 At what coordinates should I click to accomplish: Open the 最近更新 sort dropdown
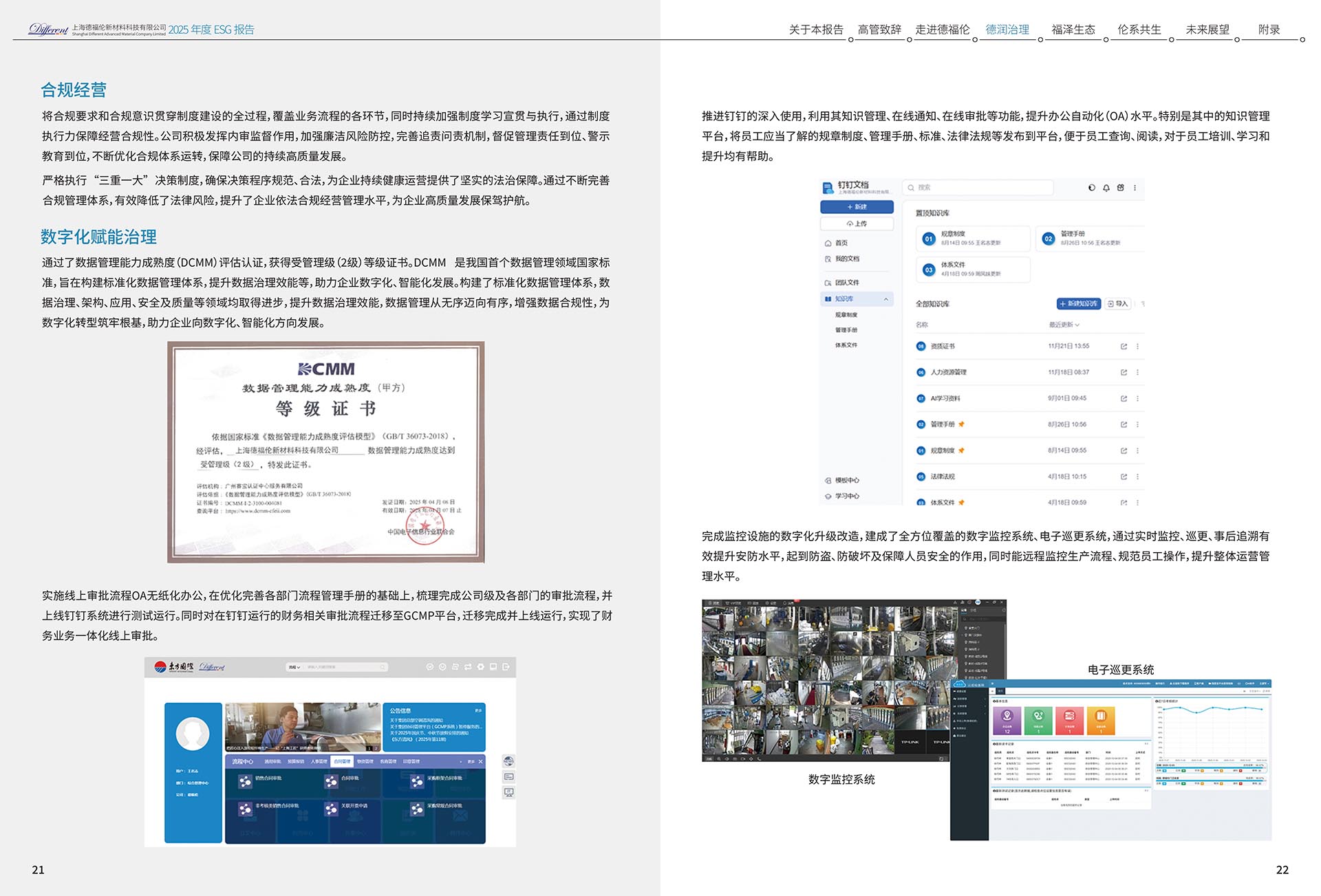(x=1064, y=324)
